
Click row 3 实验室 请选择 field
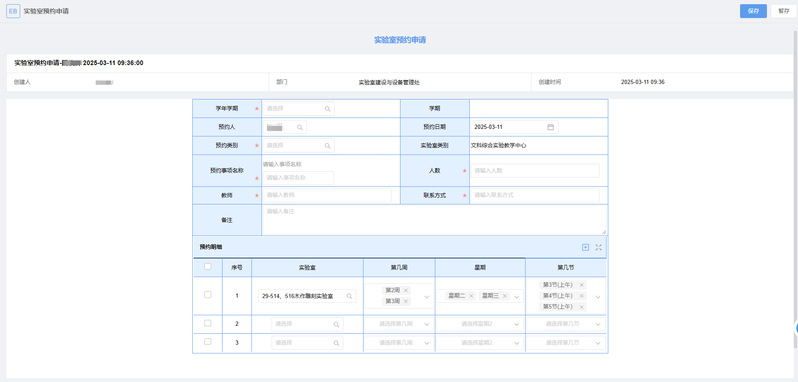coord(307,343)
